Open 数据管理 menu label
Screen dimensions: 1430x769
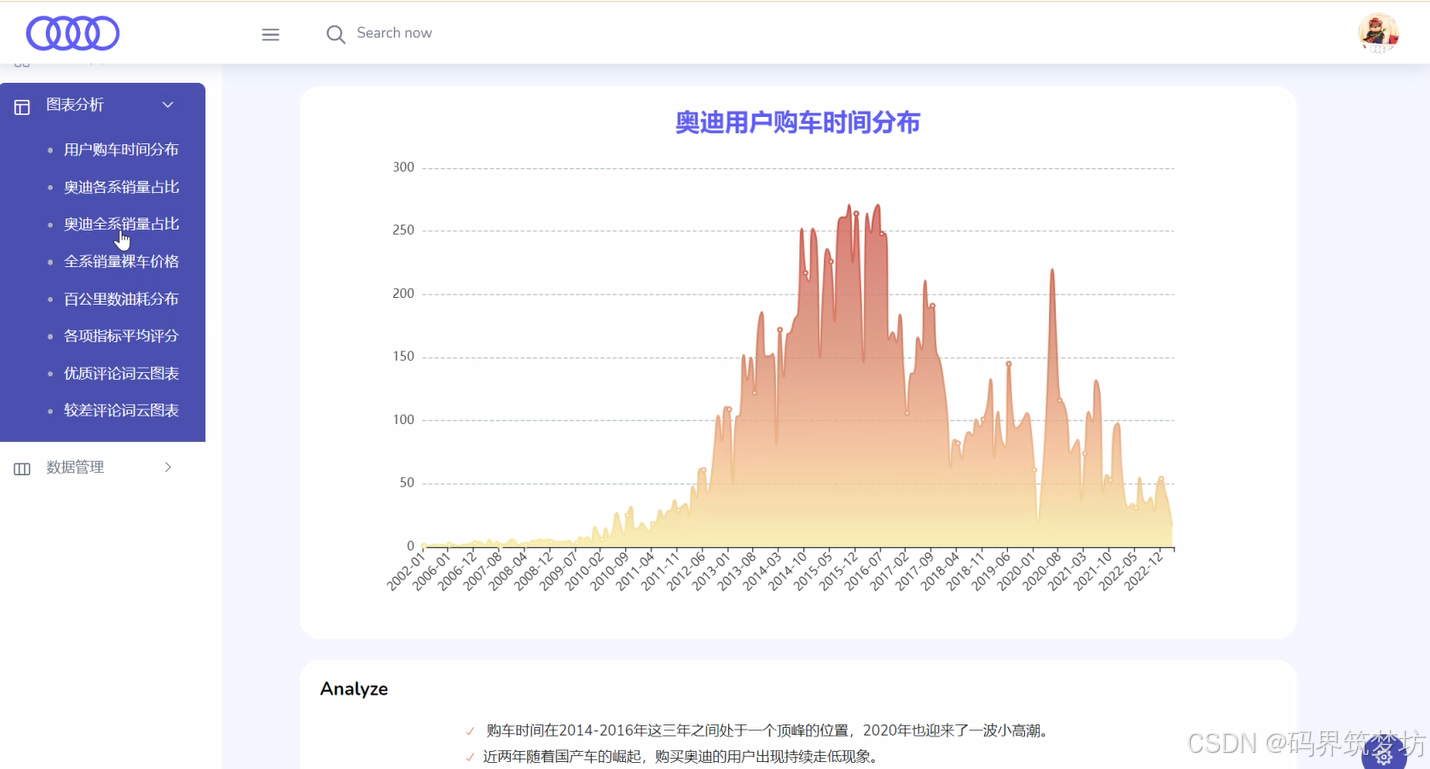point(75,467)
